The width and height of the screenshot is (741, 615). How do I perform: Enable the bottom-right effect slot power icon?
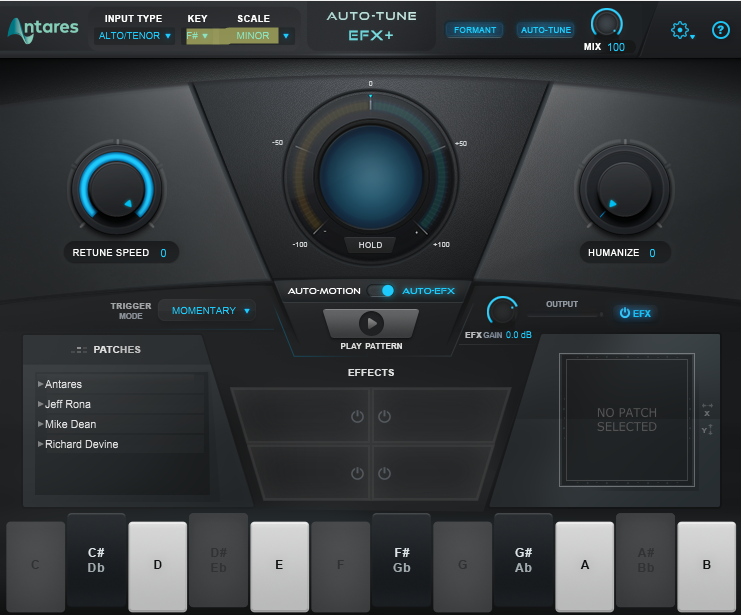click(x=384, y=473)
